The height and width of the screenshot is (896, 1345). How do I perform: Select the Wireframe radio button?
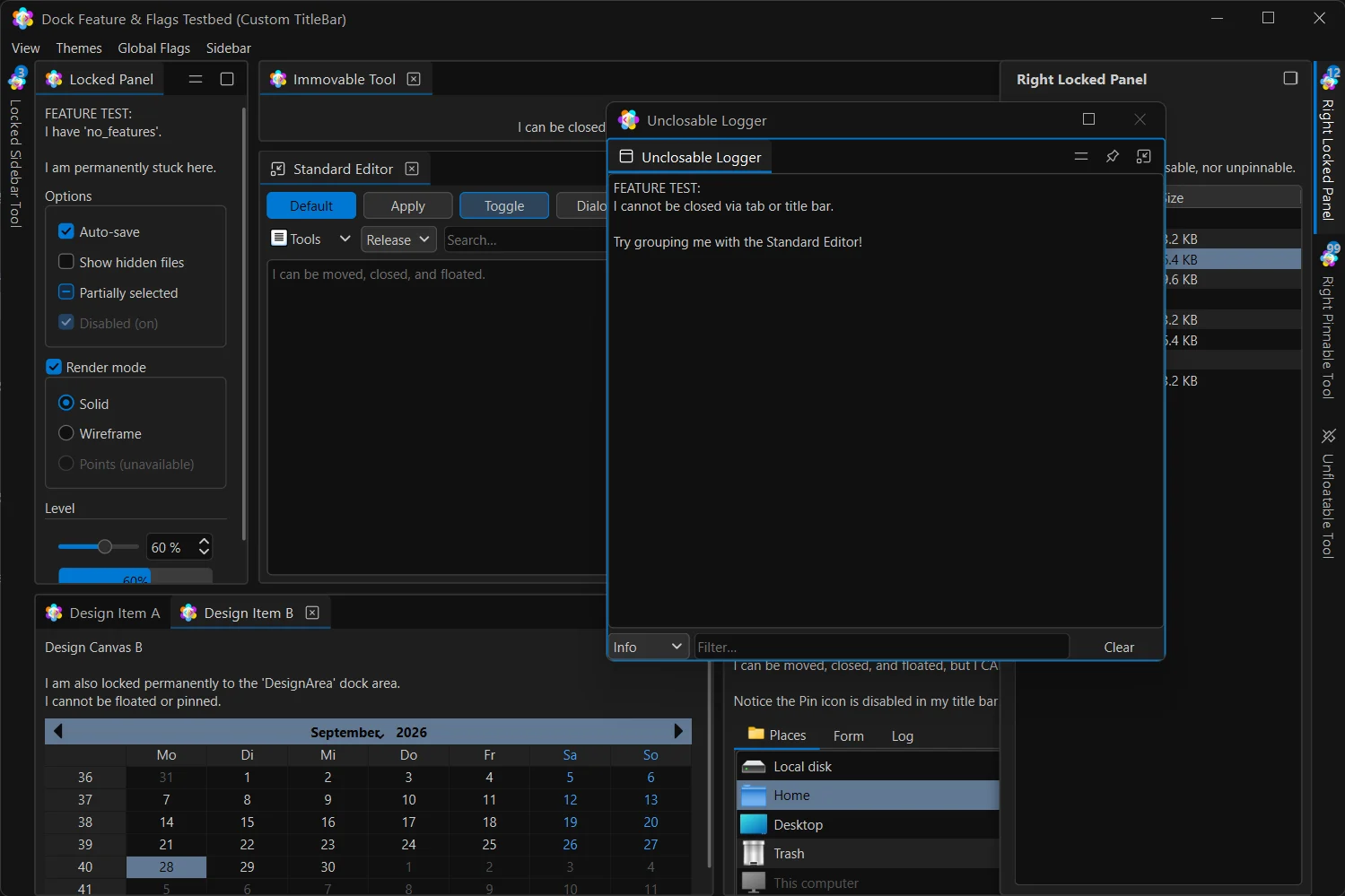point(66,433)
